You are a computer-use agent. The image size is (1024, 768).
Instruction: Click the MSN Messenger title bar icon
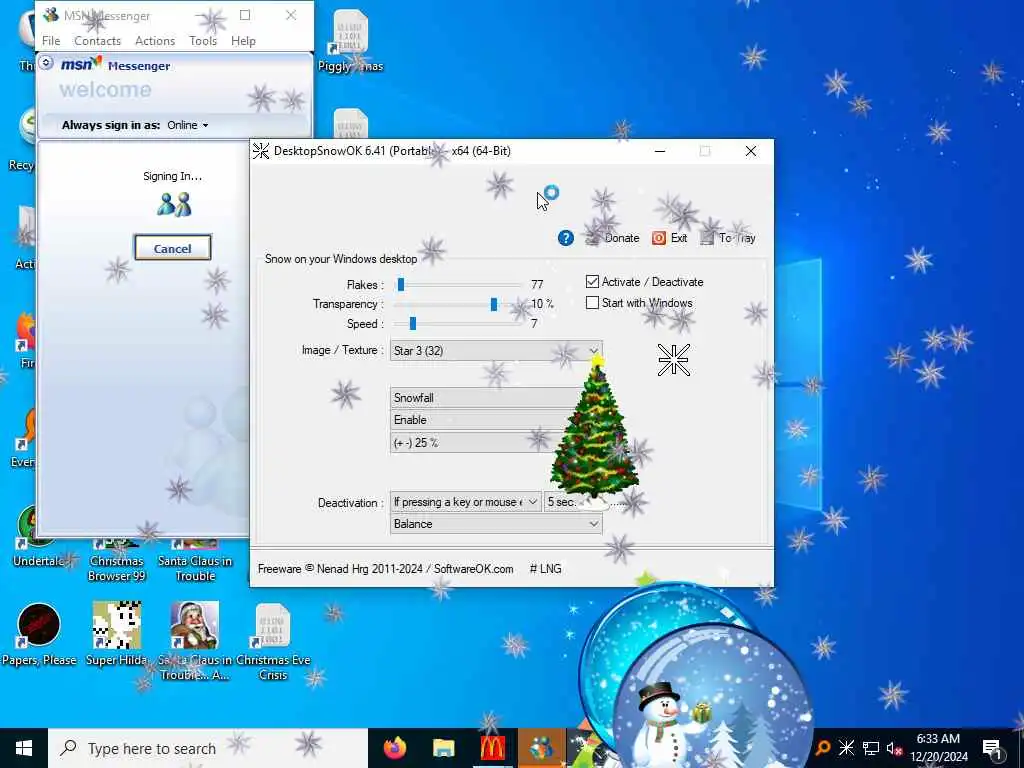tap(51, 15)
